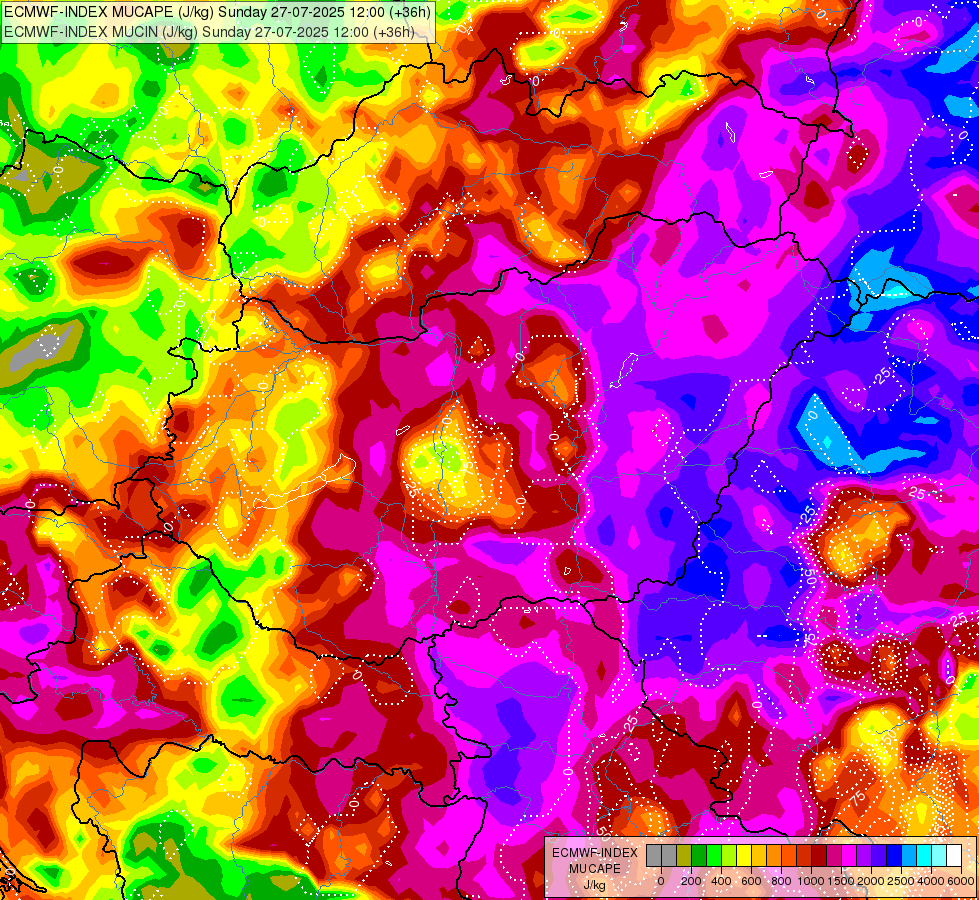
Task: Click the legend value 2500
Action: click(902, 881)
